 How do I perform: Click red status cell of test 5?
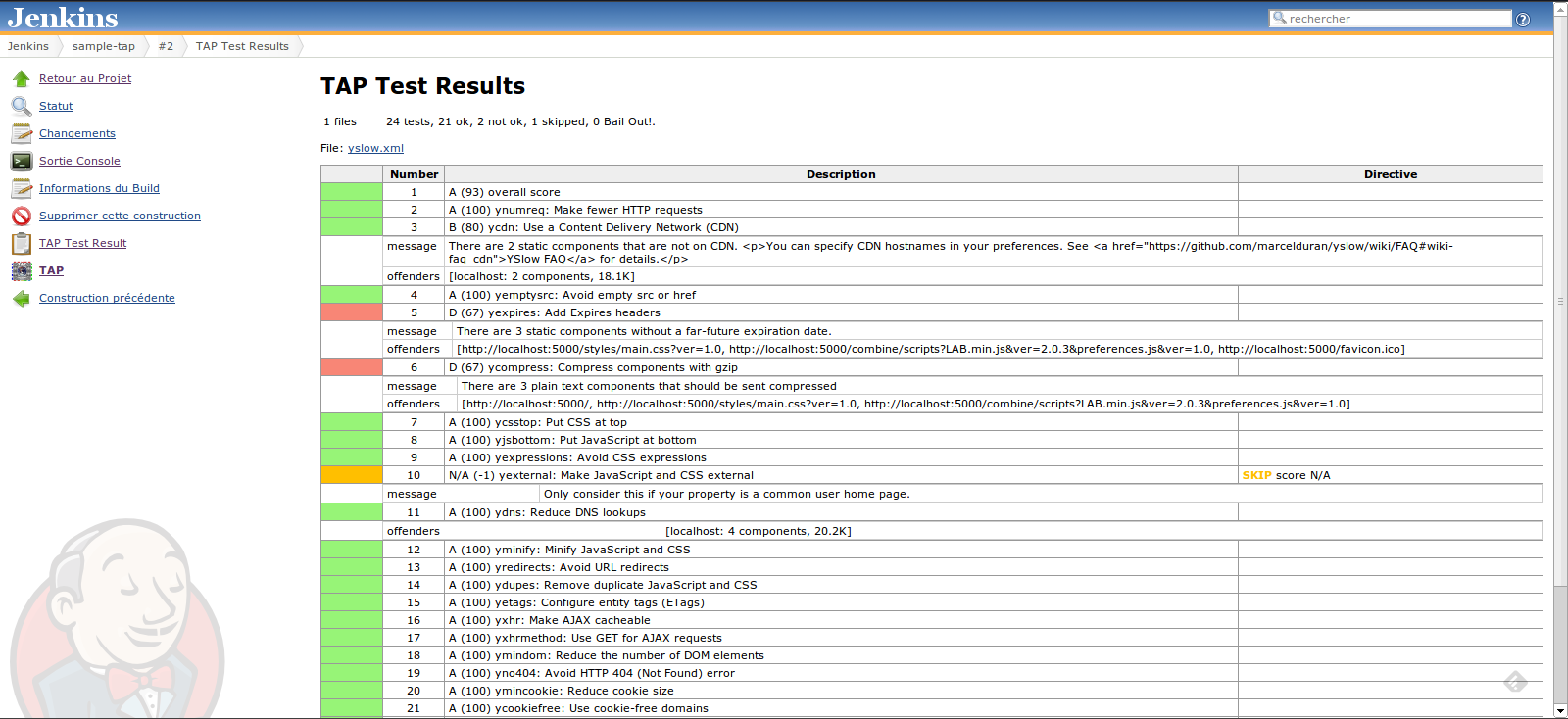click(x=352, y=312)
